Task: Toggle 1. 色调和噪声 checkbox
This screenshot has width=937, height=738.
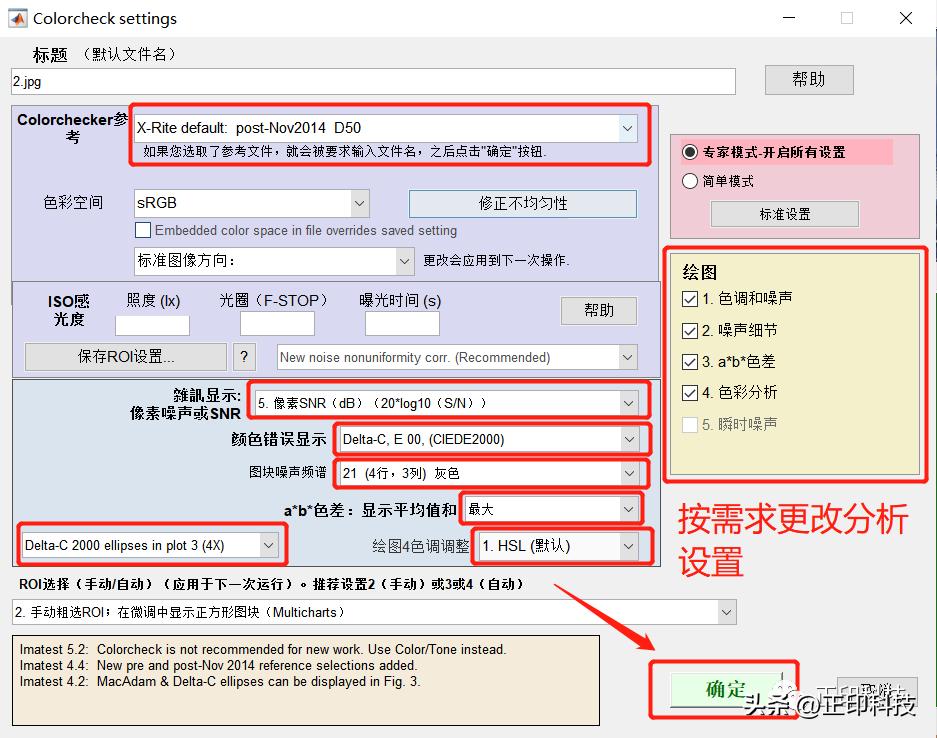Action: [690, 299]
